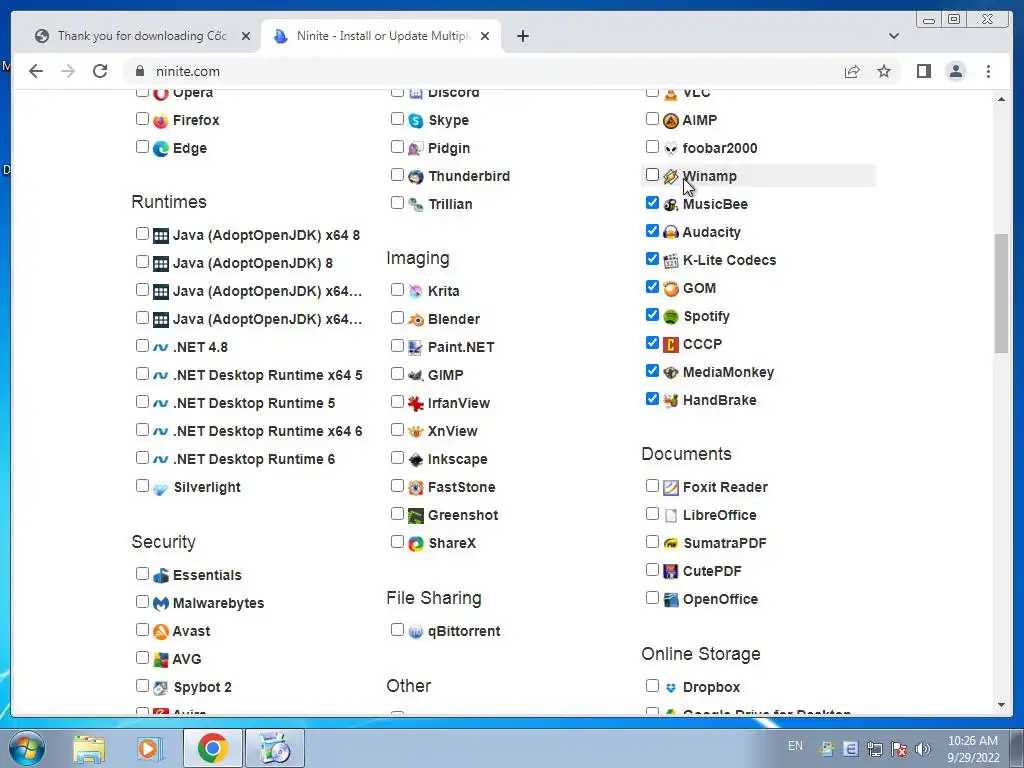Screen dimensions: 1024x768
Task: Click the Firefox app icon
Action: [x=161, y=121]
